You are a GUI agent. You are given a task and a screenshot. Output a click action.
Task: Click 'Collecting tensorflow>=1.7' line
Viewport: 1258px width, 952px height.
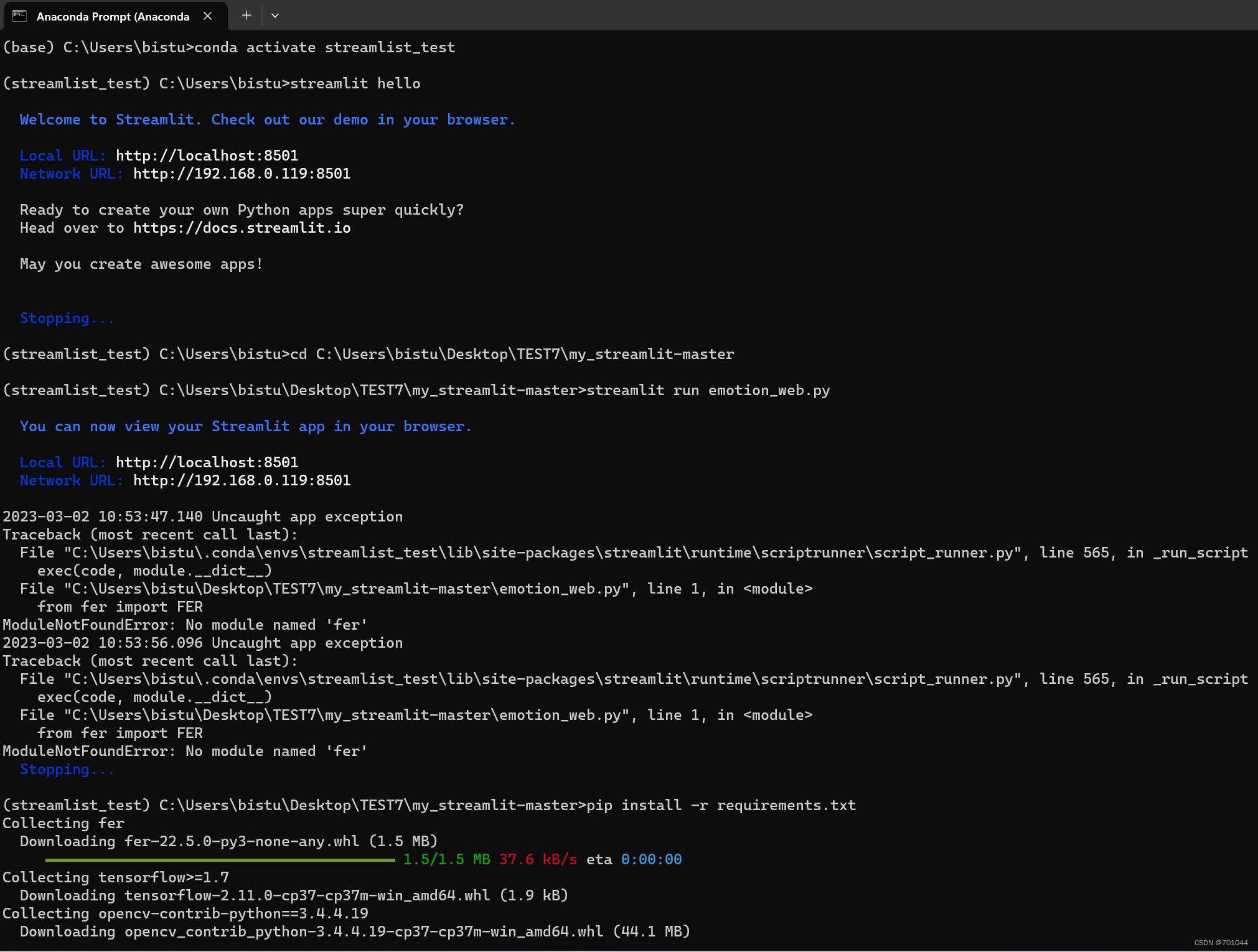tap(116, 877)
